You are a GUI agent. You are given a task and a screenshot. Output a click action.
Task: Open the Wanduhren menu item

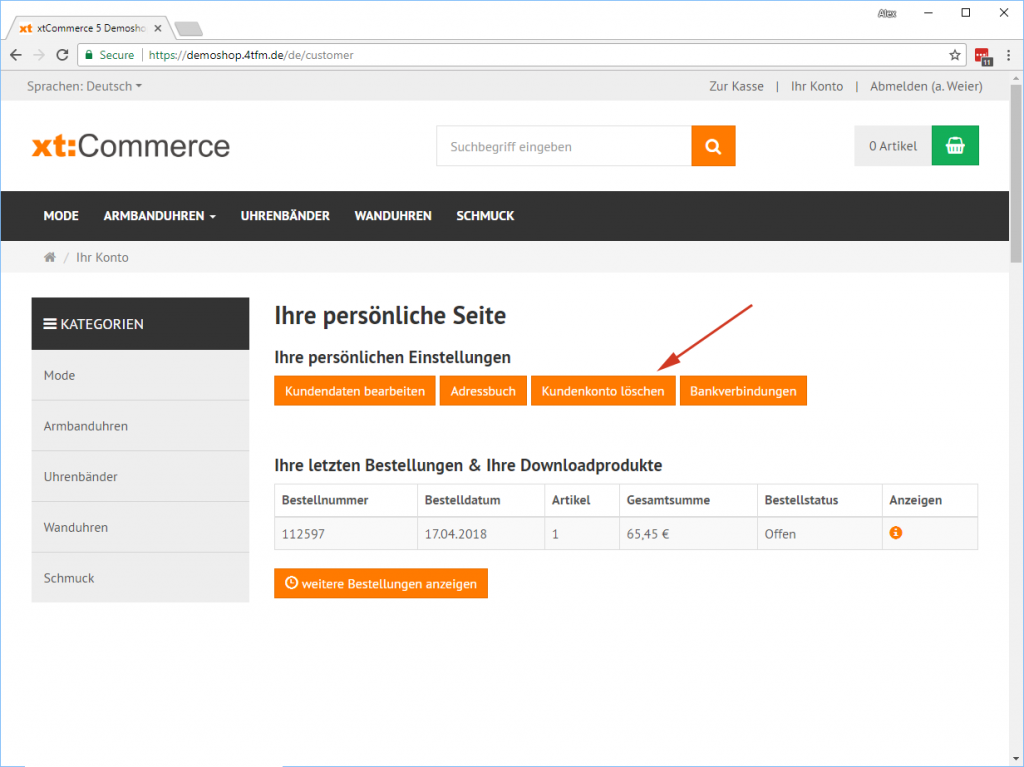point(392,216)
